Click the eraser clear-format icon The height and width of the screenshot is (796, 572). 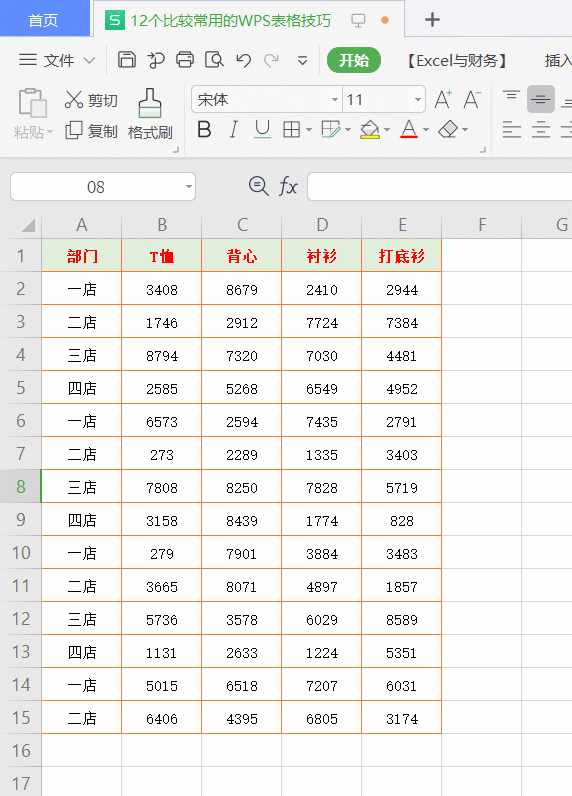coord(448,129)
